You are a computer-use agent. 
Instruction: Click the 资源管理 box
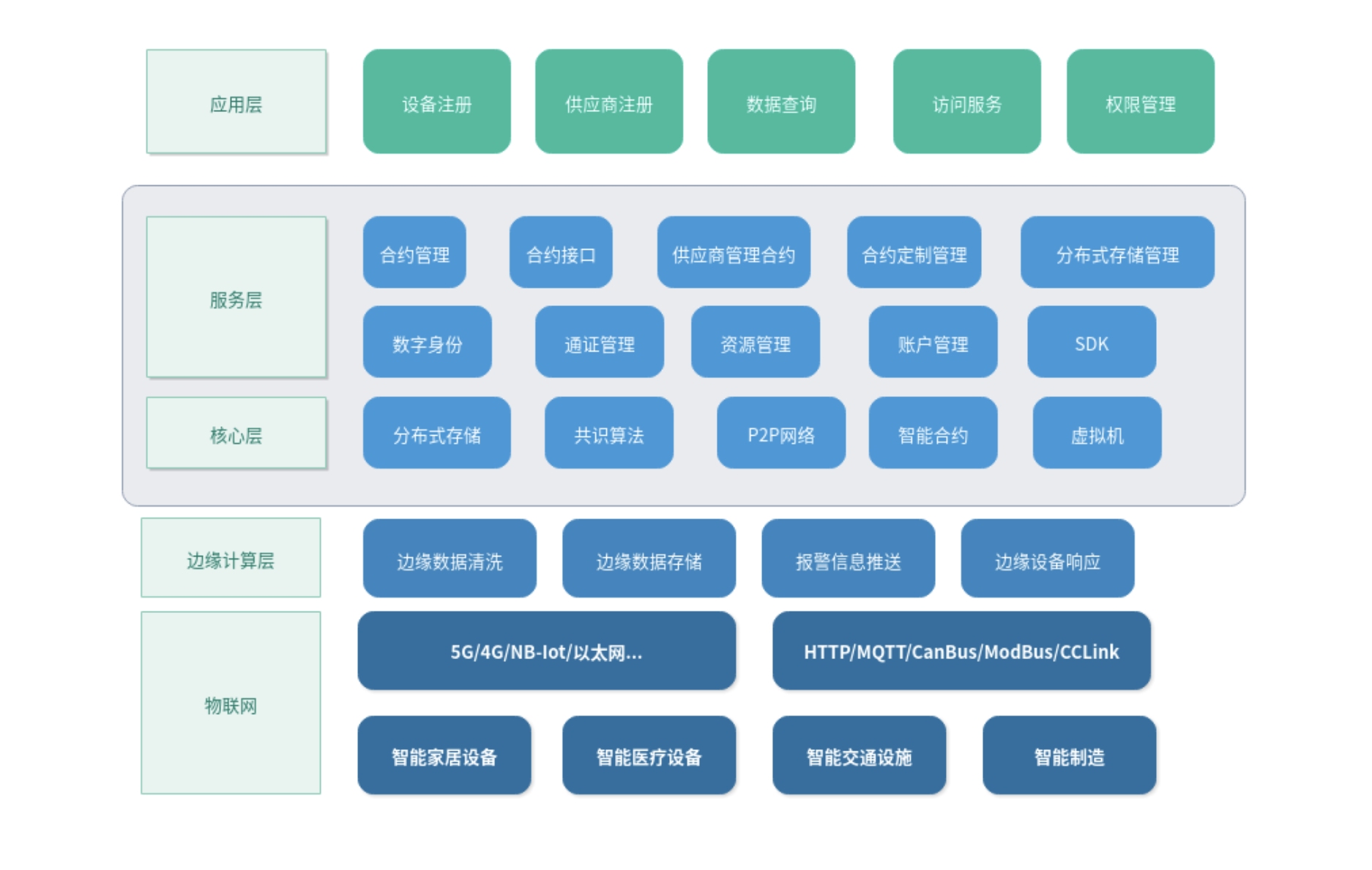pyautogui.click(x=756, y=342)
